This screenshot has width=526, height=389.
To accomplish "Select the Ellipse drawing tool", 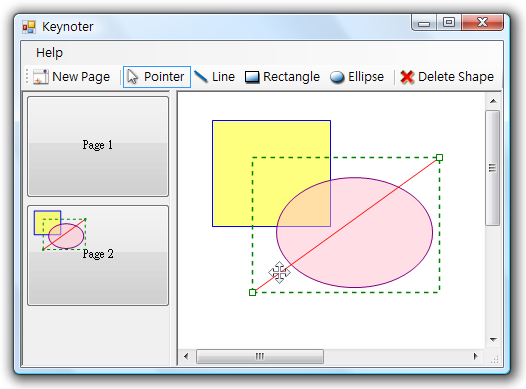I will [x=357, y=77].
